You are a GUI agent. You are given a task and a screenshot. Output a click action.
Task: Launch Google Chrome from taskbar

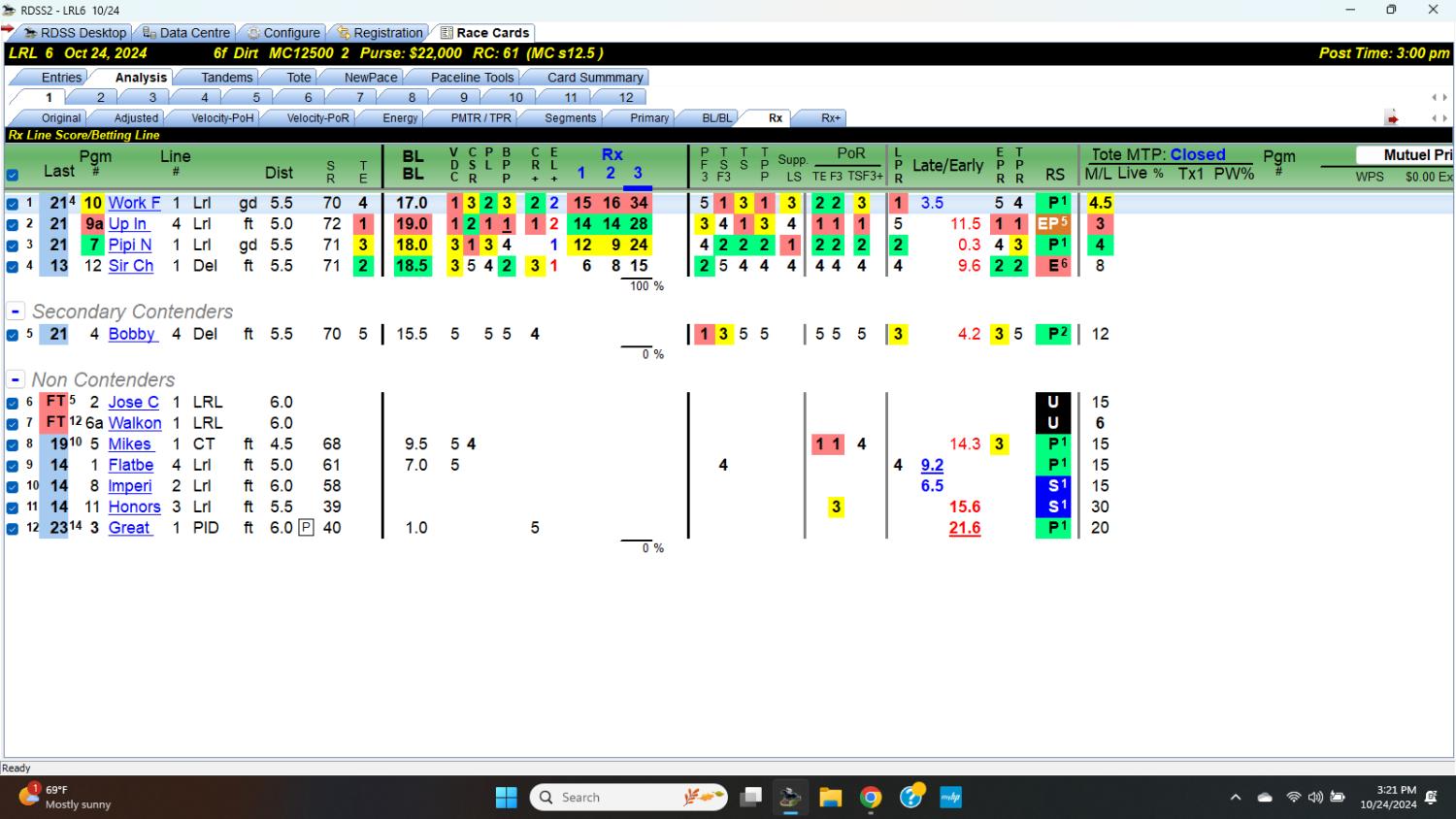pos(871,797)
